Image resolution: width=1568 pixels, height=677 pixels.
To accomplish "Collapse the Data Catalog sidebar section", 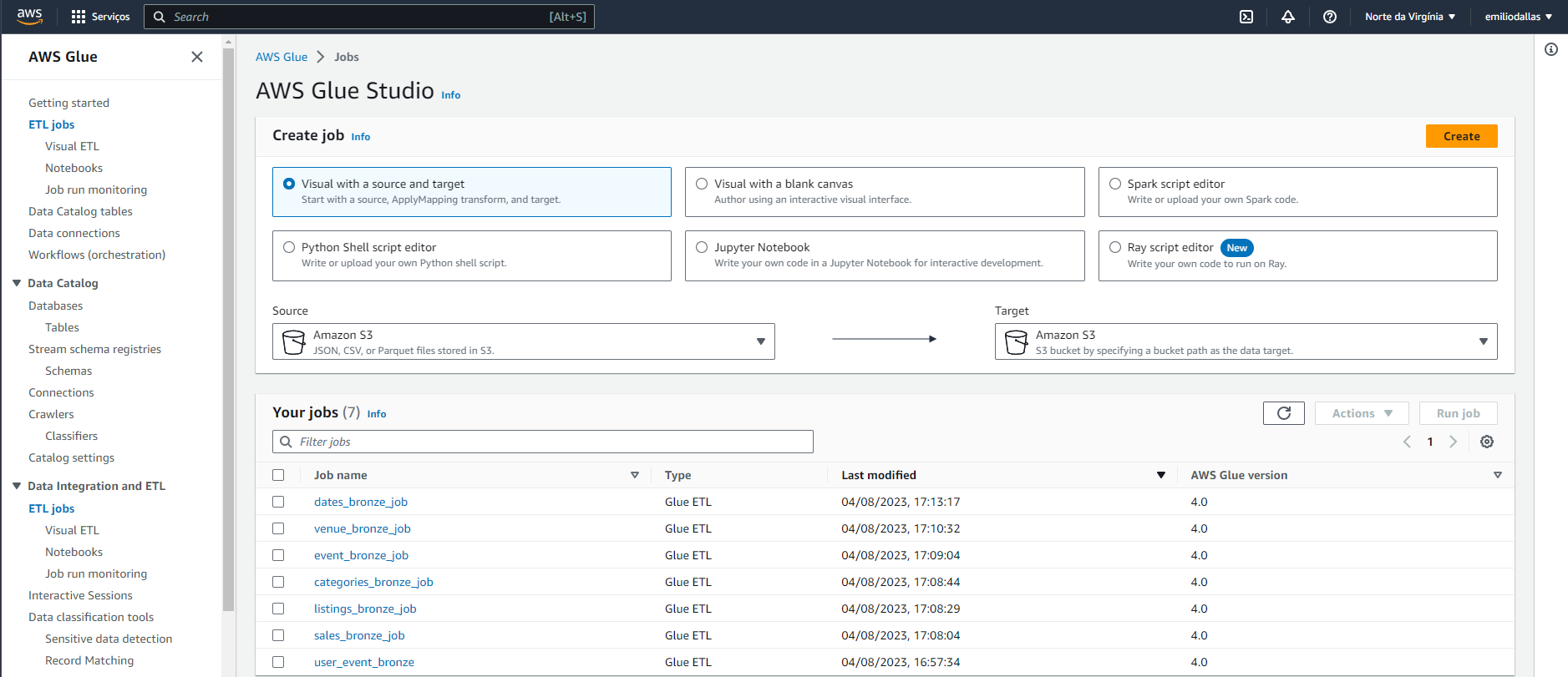I will (17, 283).
